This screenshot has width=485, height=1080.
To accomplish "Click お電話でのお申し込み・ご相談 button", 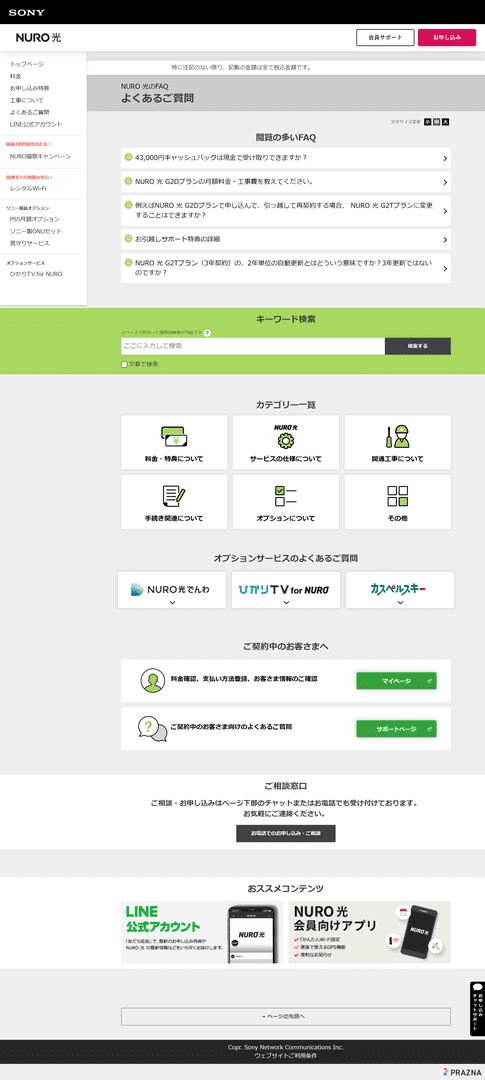I will tap(286, 833).
